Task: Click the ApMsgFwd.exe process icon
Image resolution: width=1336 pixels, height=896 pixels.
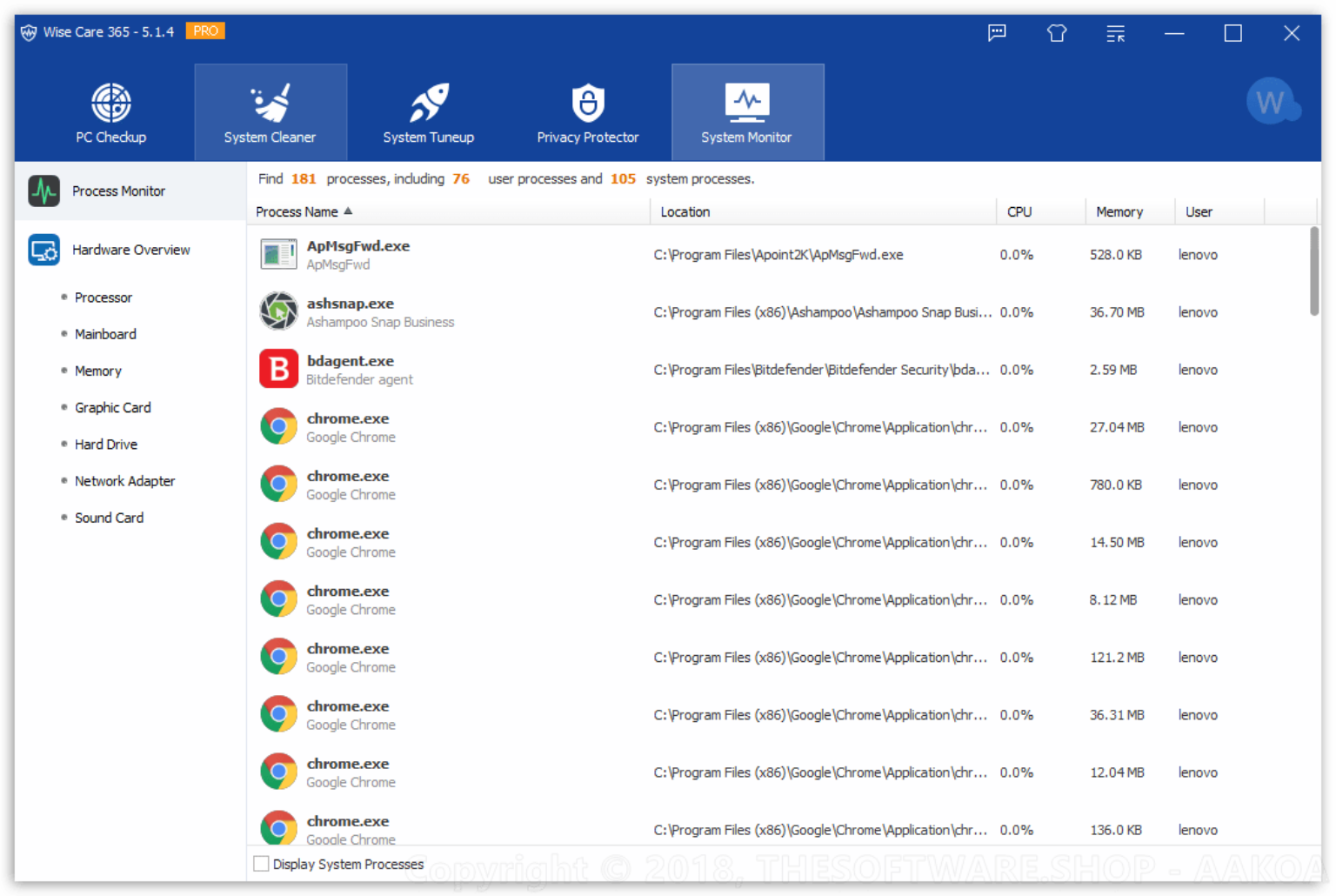Action: tap(278, 255)
